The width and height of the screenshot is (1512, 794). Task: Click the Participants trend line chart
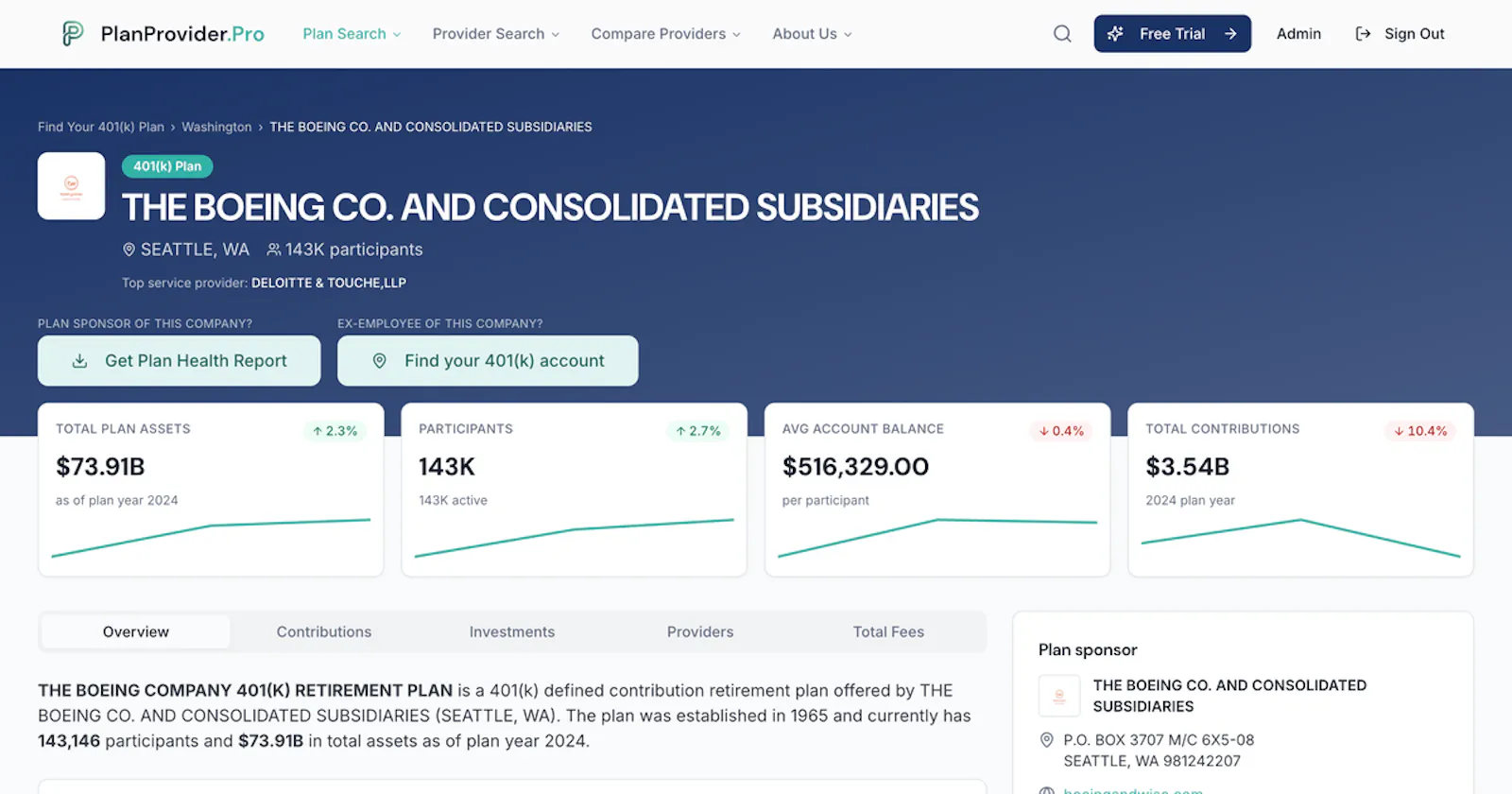(x=574, y=537)
